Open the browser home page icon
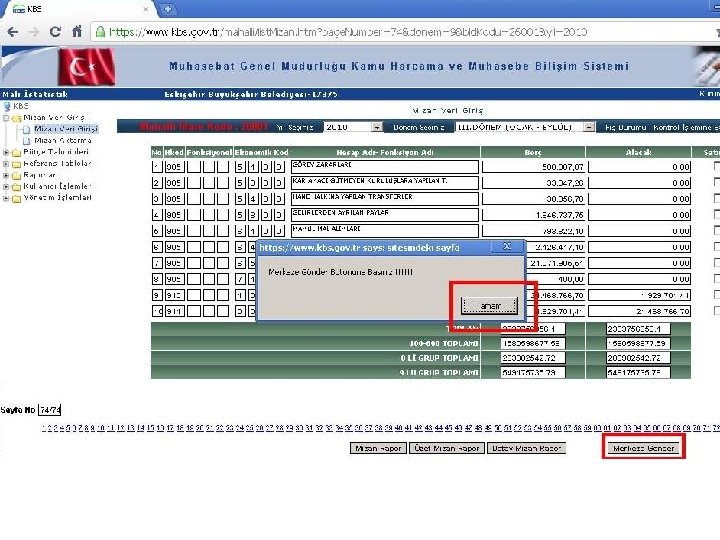 [x=77, y=31]
